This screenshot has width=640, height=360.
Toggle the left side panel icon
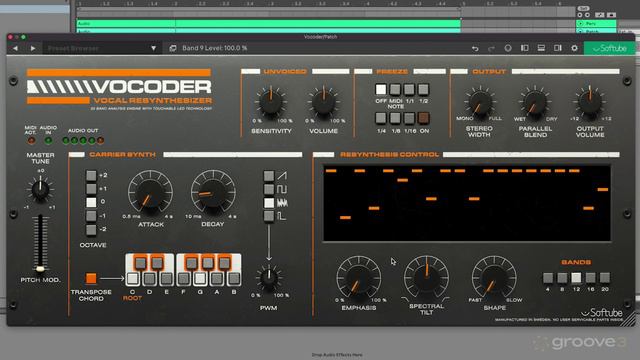pyautogui.click(x=524, y=48)
